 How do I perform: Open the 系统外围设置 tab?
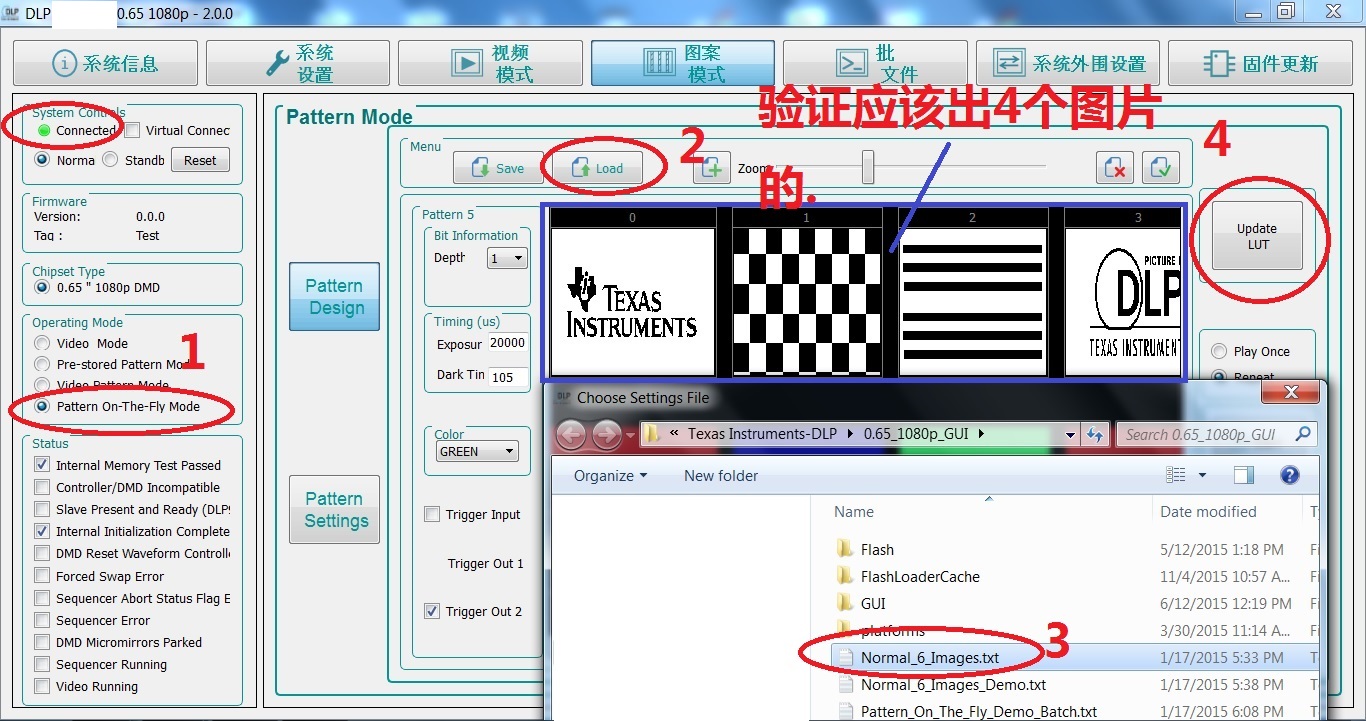pyautogui.click(x=1068, y=63)
